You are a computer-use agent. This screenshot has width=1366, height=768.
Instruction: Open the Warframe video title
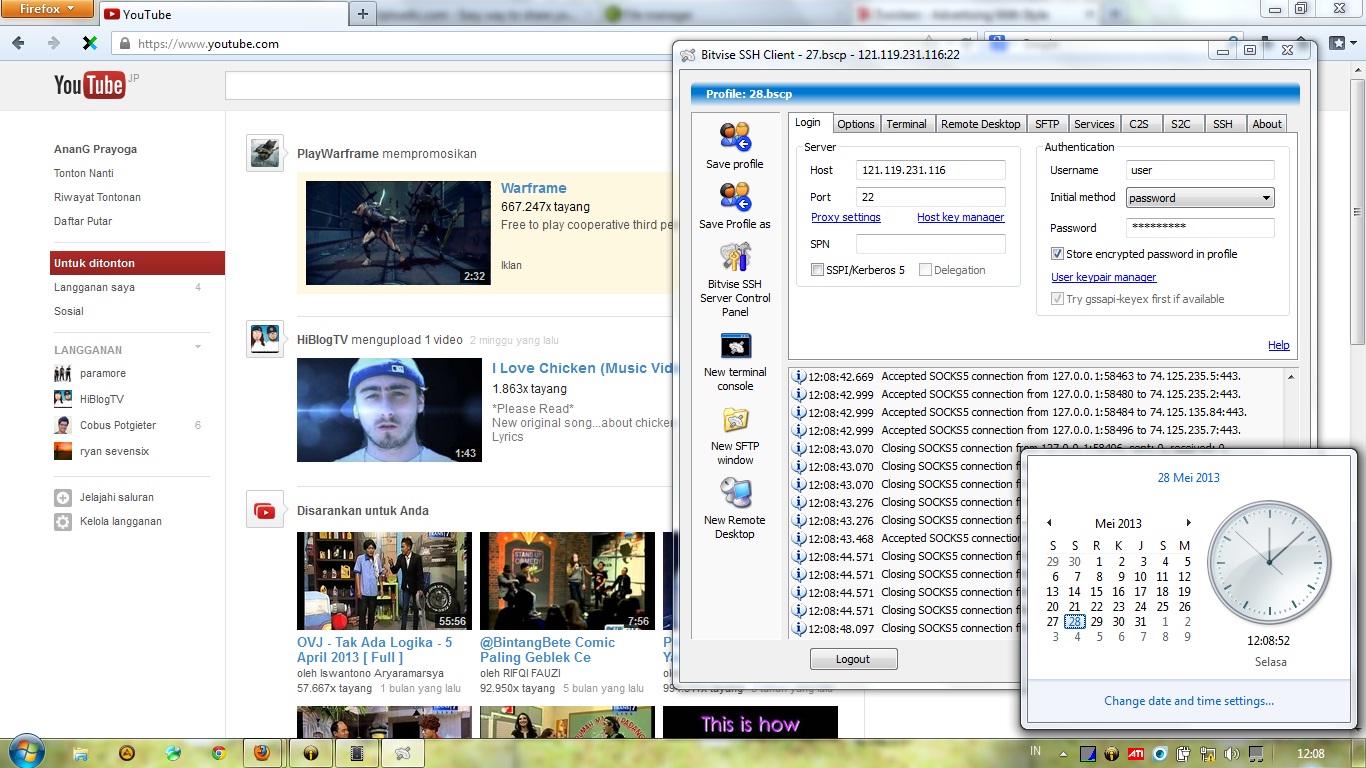[534, 188]
